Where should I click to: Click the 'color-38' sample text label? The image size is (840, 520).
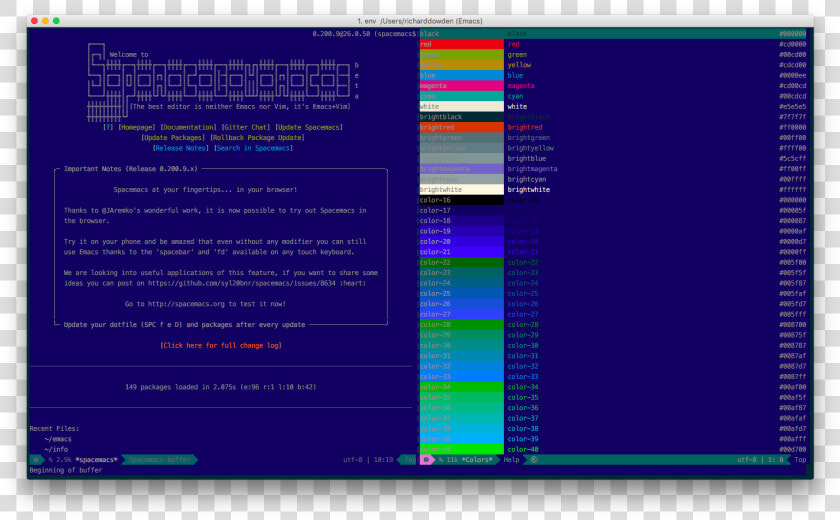[523, 428]
